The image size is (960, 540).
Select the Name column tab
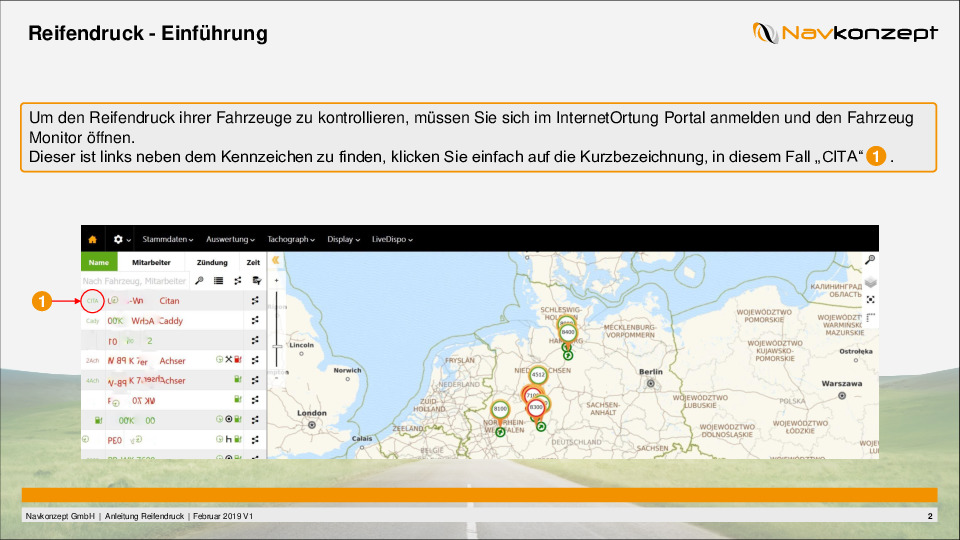click(99, 262)
